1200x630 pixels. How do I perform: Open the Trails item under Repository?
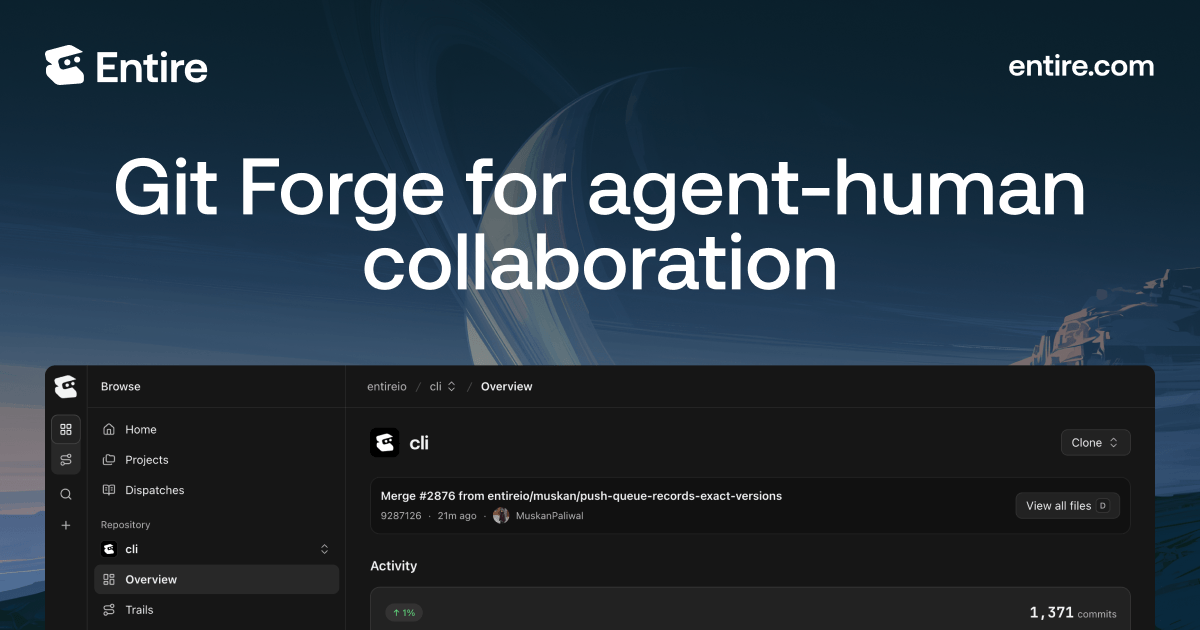click(217, 610)
